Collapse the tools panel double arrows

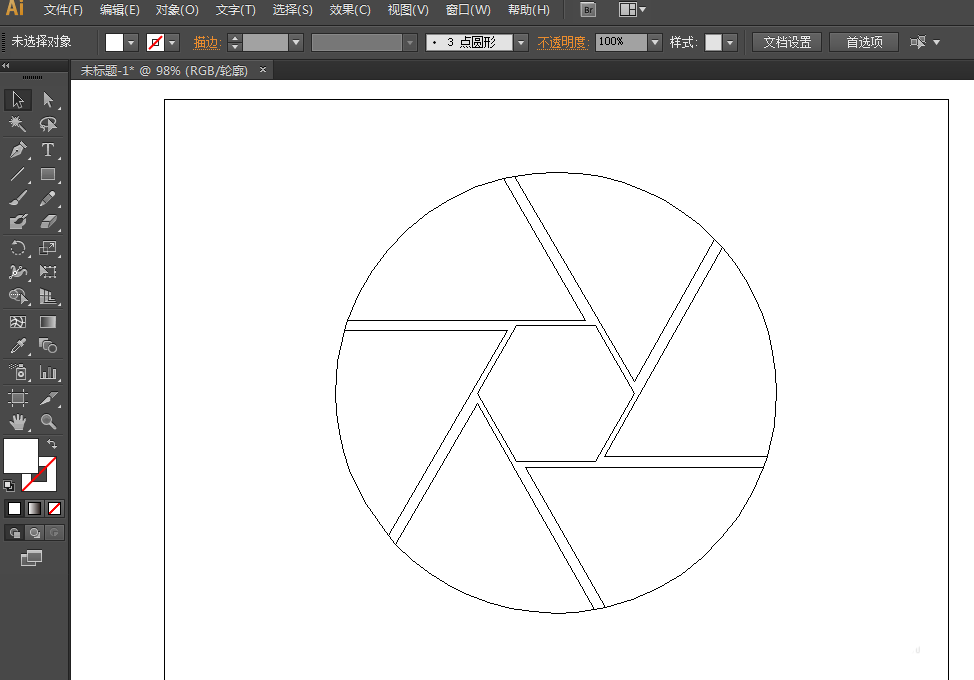6,65
